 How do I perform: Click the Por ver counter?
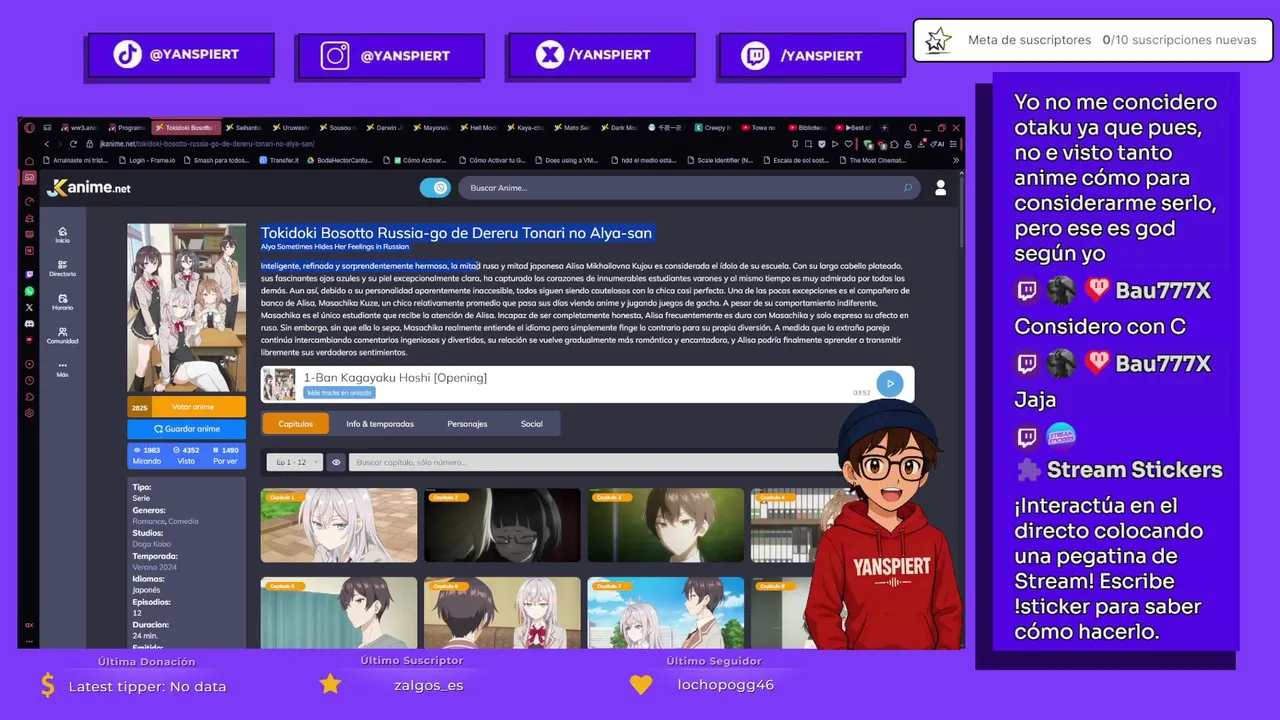[x=225, y=456]
